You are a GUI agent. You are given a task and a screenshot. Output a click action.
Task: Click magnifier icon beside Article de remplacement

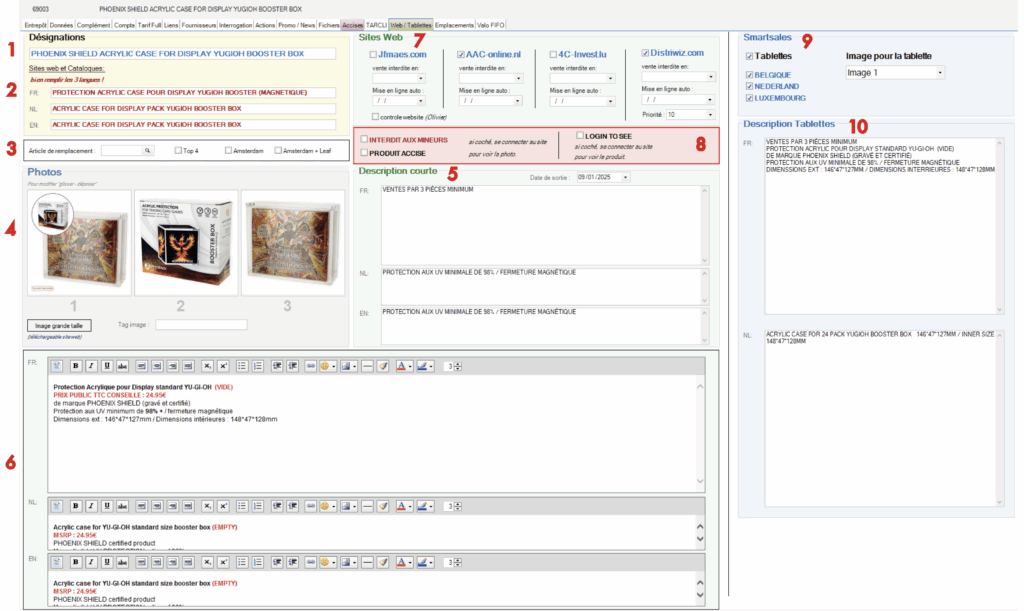[x=148, y=150]
